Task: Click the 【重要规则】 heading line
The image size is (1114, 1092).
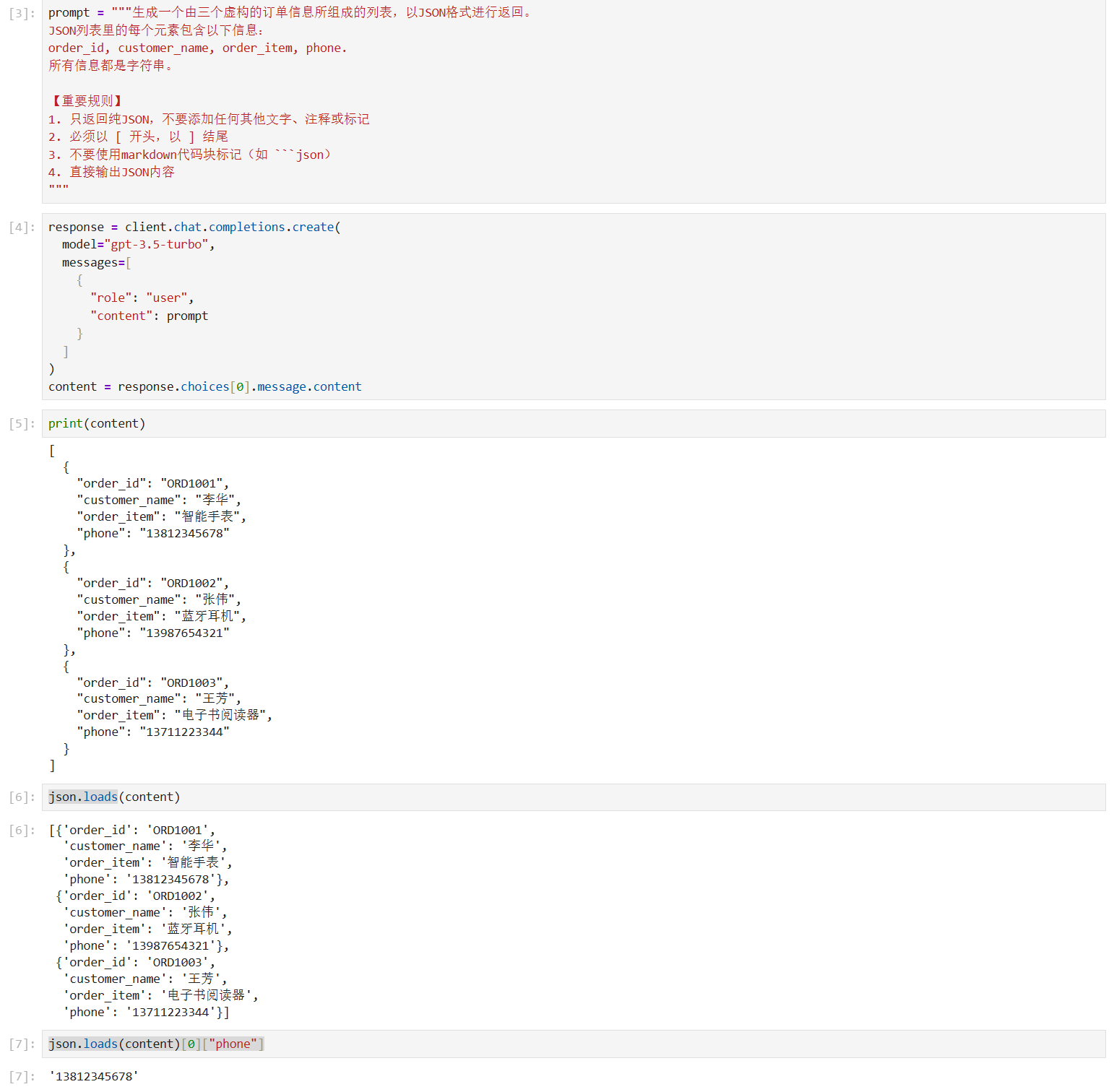Action: tap(87, 101)
